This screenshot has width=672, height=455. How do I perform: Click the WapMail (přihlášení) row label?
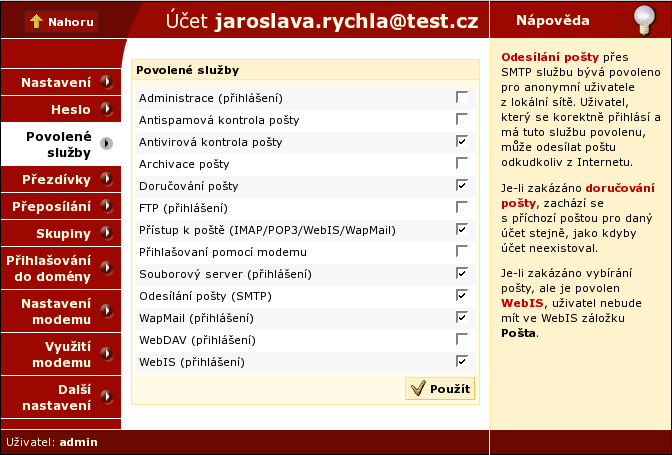(x=196, y=318)
